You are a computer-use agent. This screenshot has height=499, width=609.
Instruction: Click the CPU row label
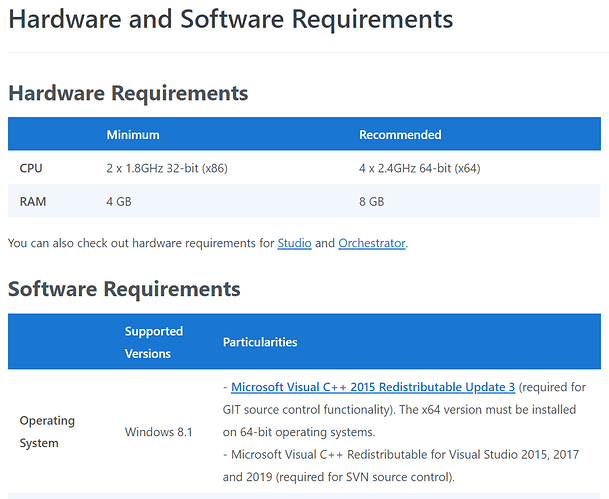pyautogui.click(x=31, y=168)
